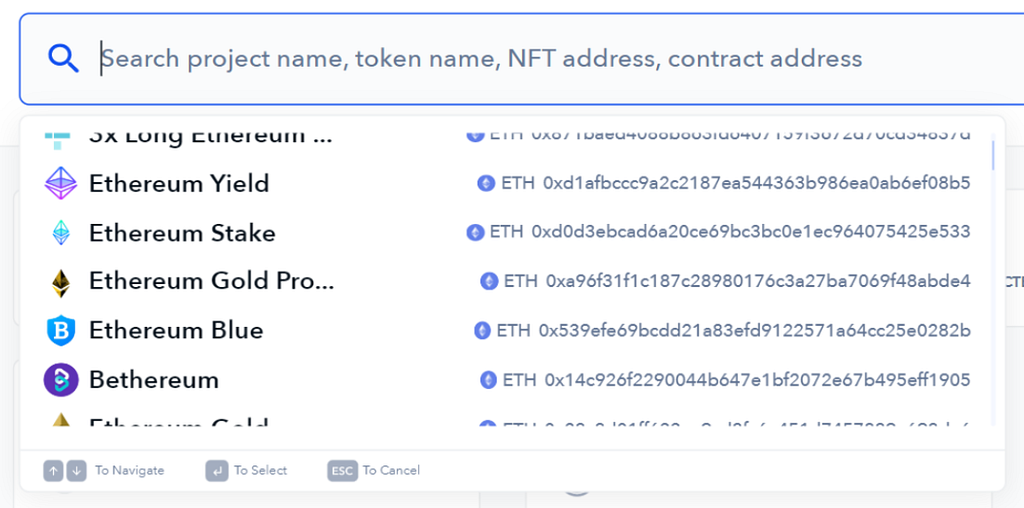Focus the project search input field
Viewport: 1024px width, 508px height.
click(x=480, y=59)
